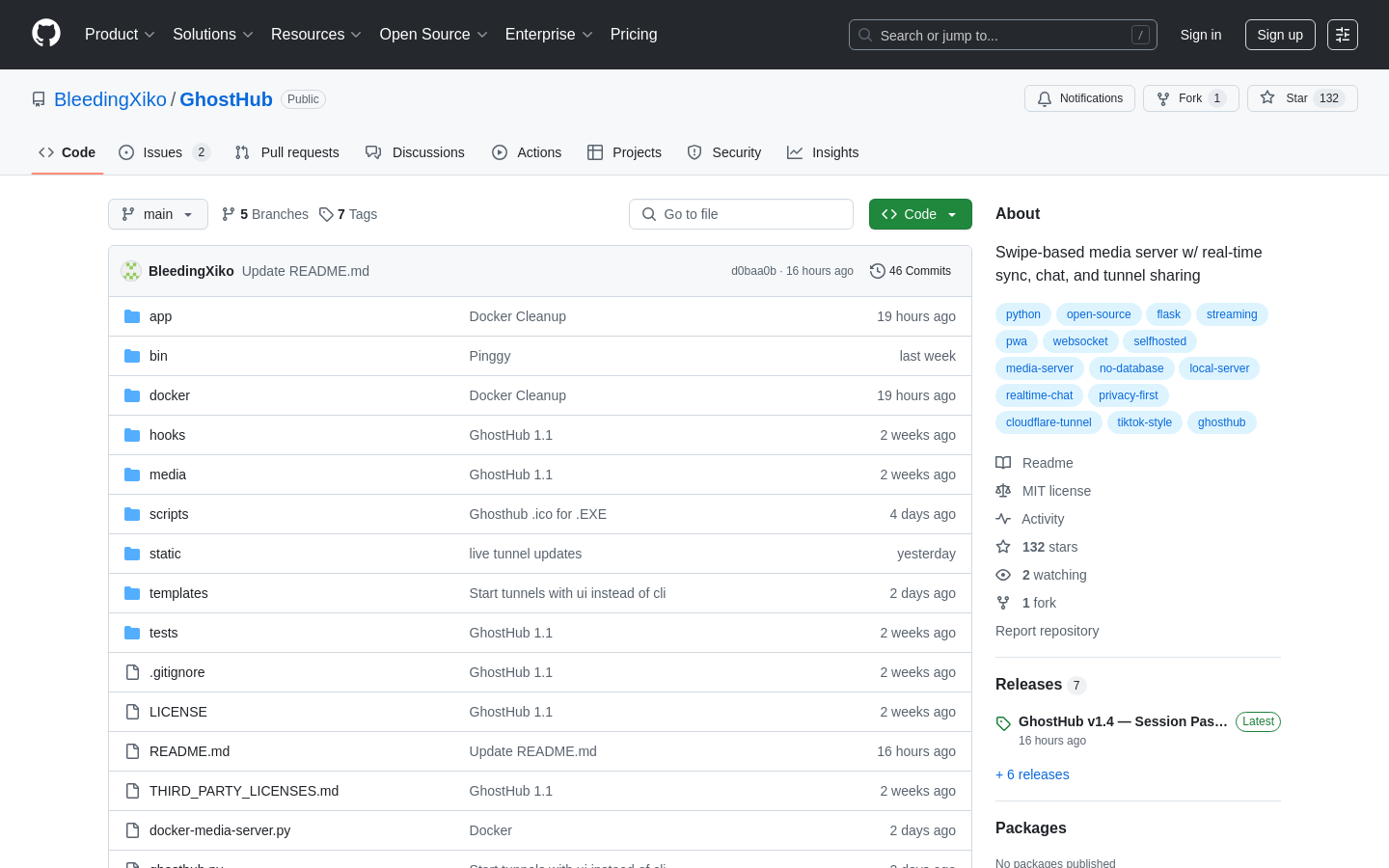The width and height of the screenshot is (1389, 868).
Task: Click the THIRD_PARTY_LICENSES.md file icon
Action: click(x=132, y=791)
